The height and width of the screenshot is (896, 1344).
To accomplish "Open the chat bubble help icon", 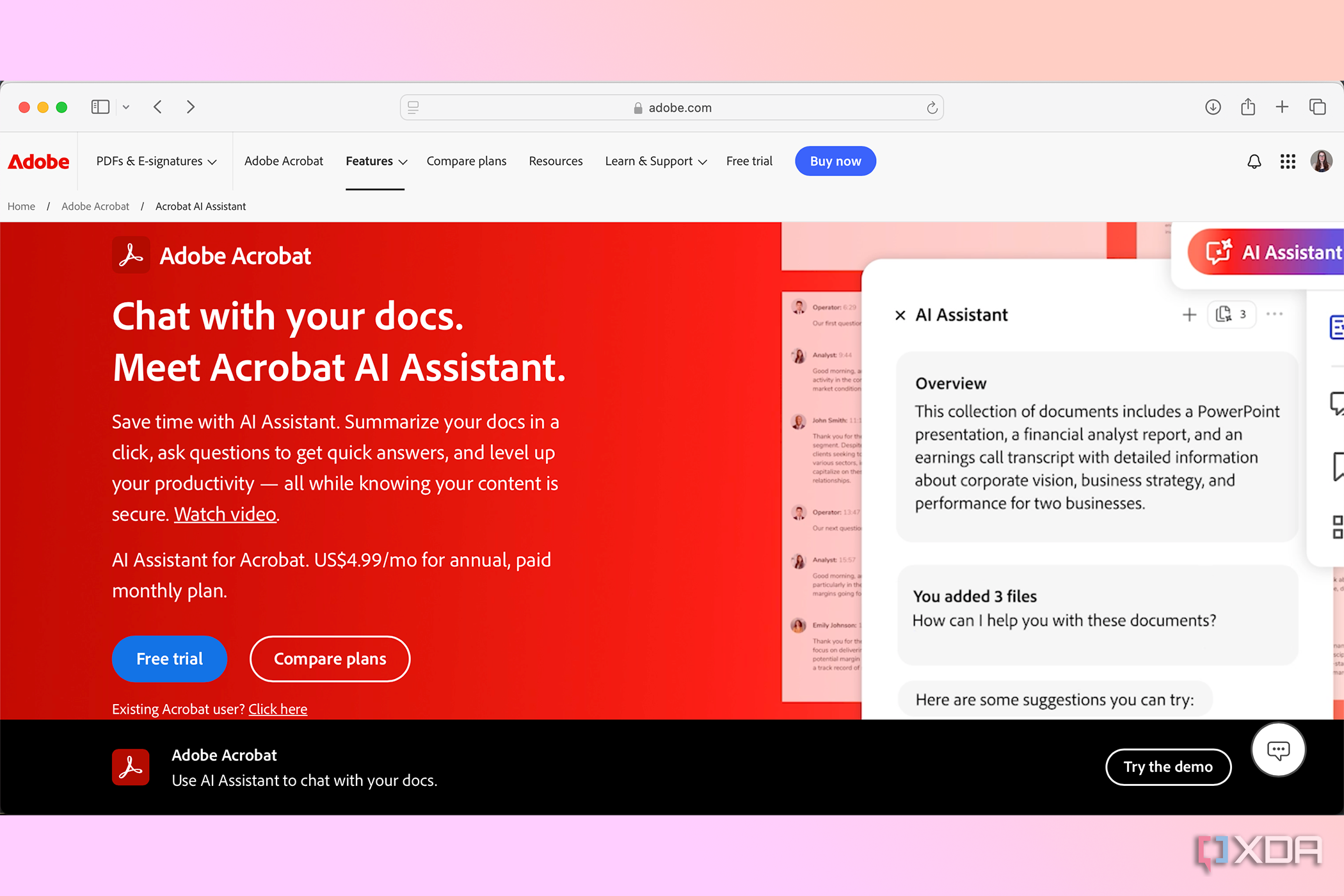I will tap(1278, 750).
